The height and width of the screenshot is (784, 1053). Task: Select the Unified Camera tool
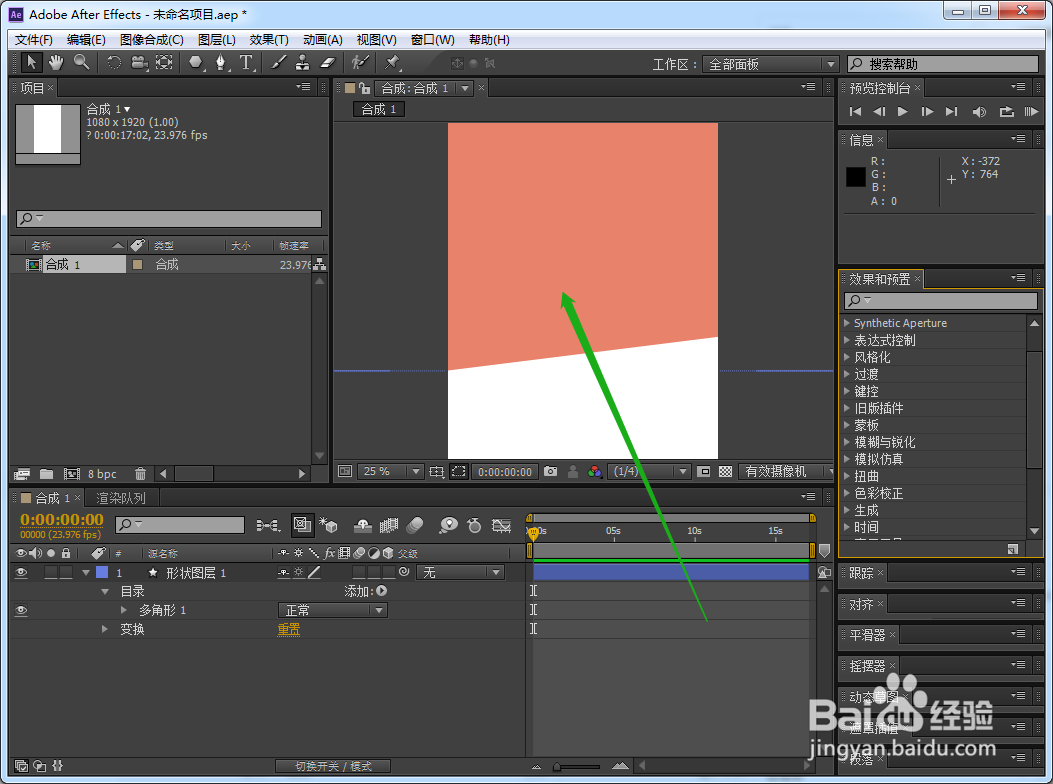click(139, 62)
